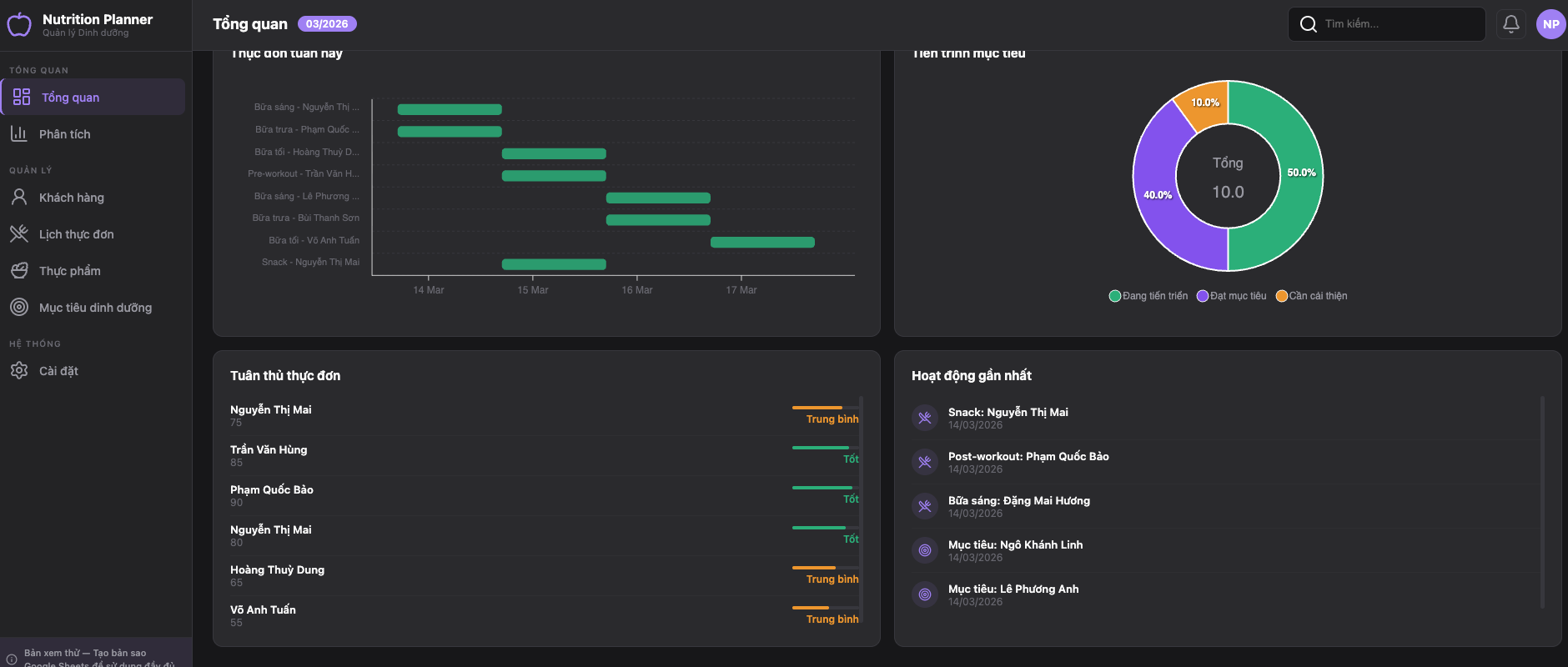Click the Nutrition Planner apple logo

19,25
